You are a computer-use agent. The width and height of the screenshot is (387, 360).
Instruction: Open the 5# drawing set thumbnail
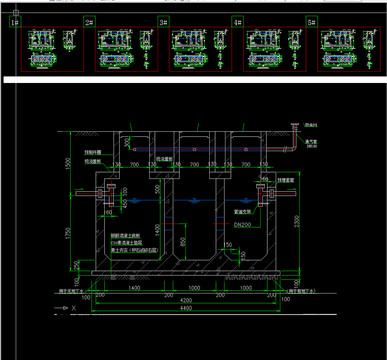point(349,49)
